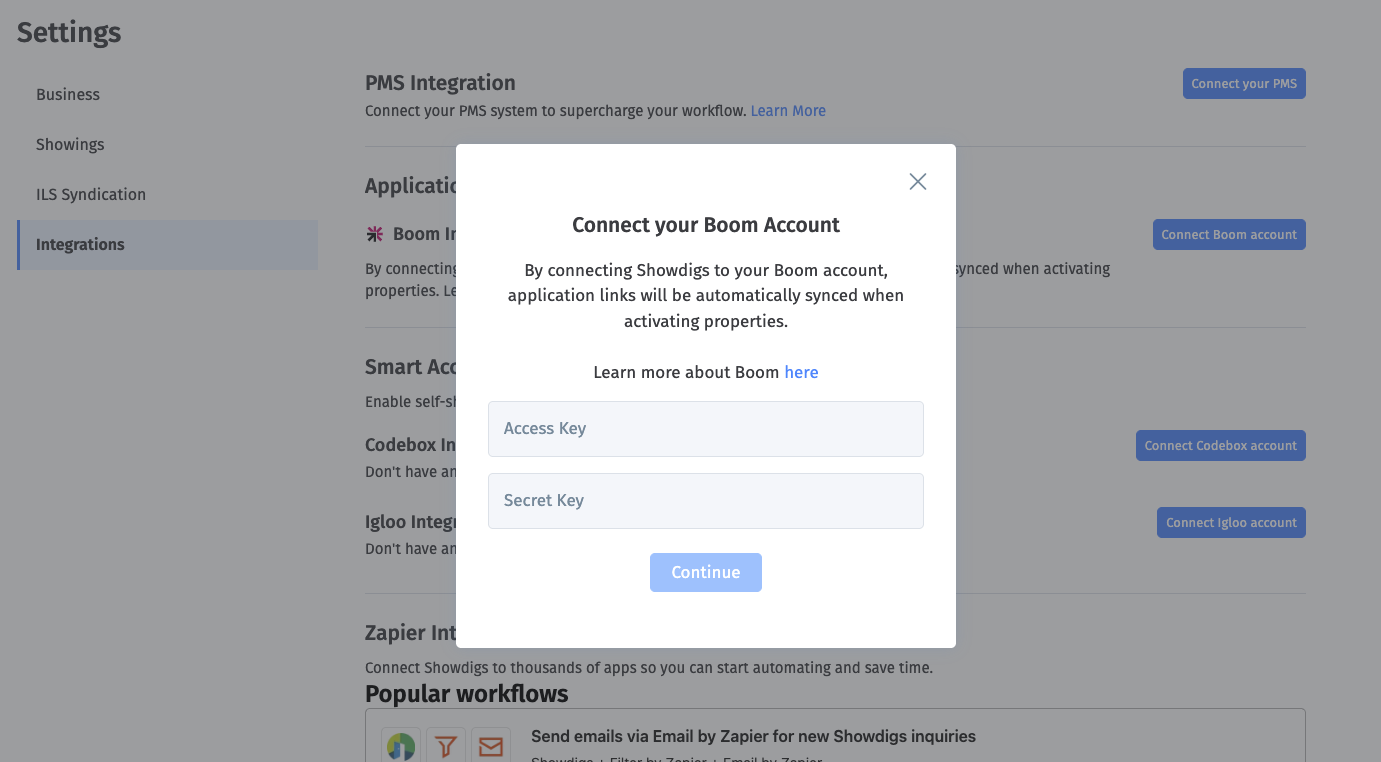The height and width of the screenshot is (762, 1381).
Task: Switch to the Showings settings tab
Action: (x=70, y=145)
